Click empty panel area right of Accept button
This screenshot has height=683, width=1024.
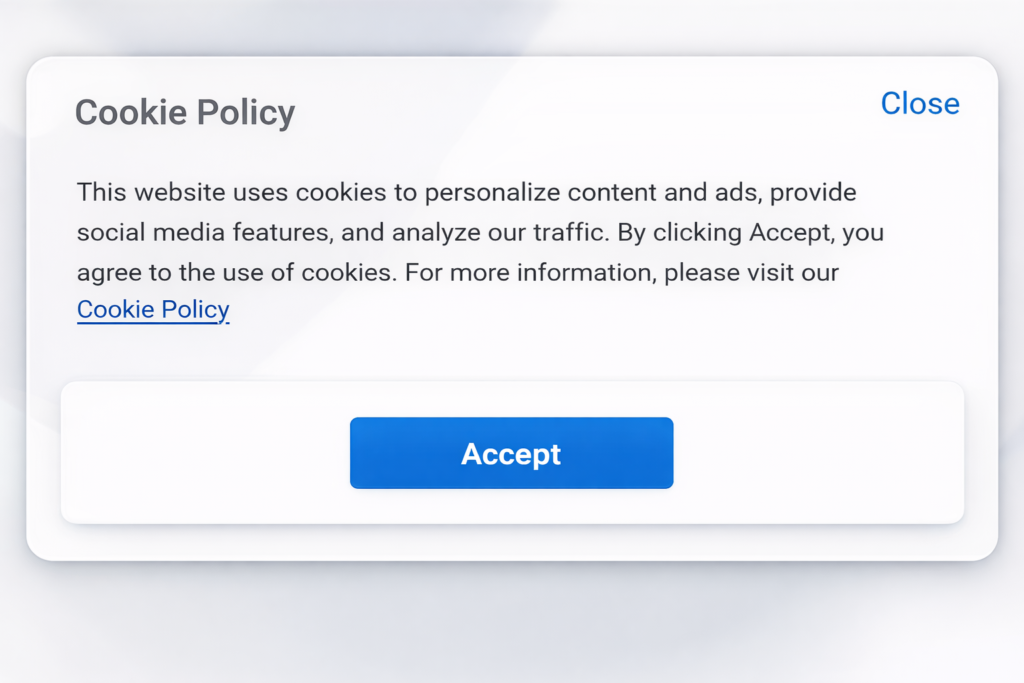(x=818, y=453)
